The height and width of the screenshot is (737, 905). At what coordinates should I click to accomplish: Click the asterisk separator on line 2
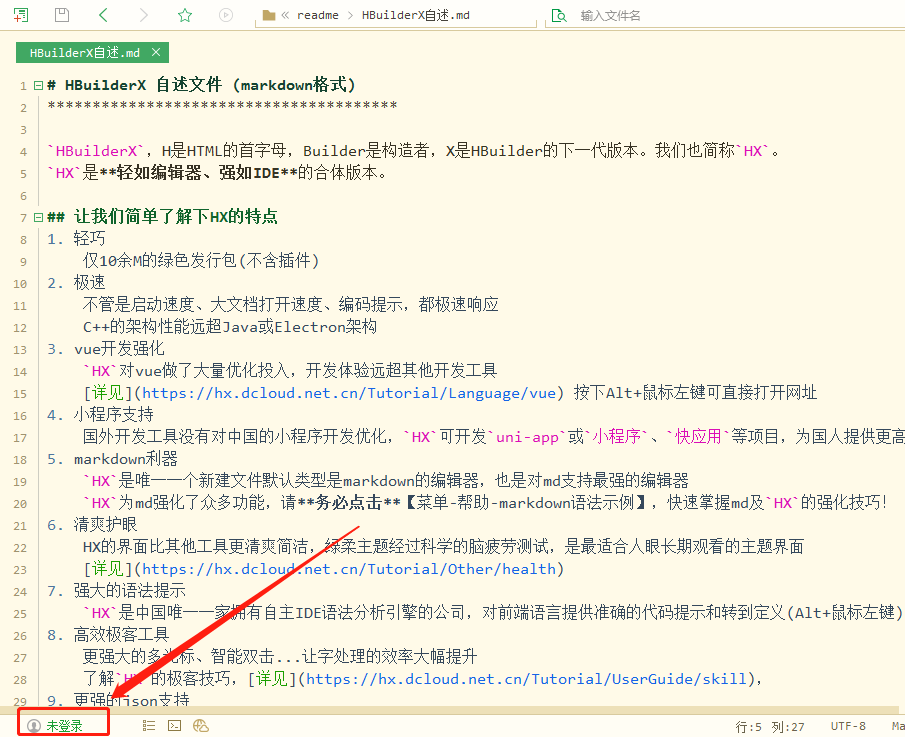tap(222, 106)
